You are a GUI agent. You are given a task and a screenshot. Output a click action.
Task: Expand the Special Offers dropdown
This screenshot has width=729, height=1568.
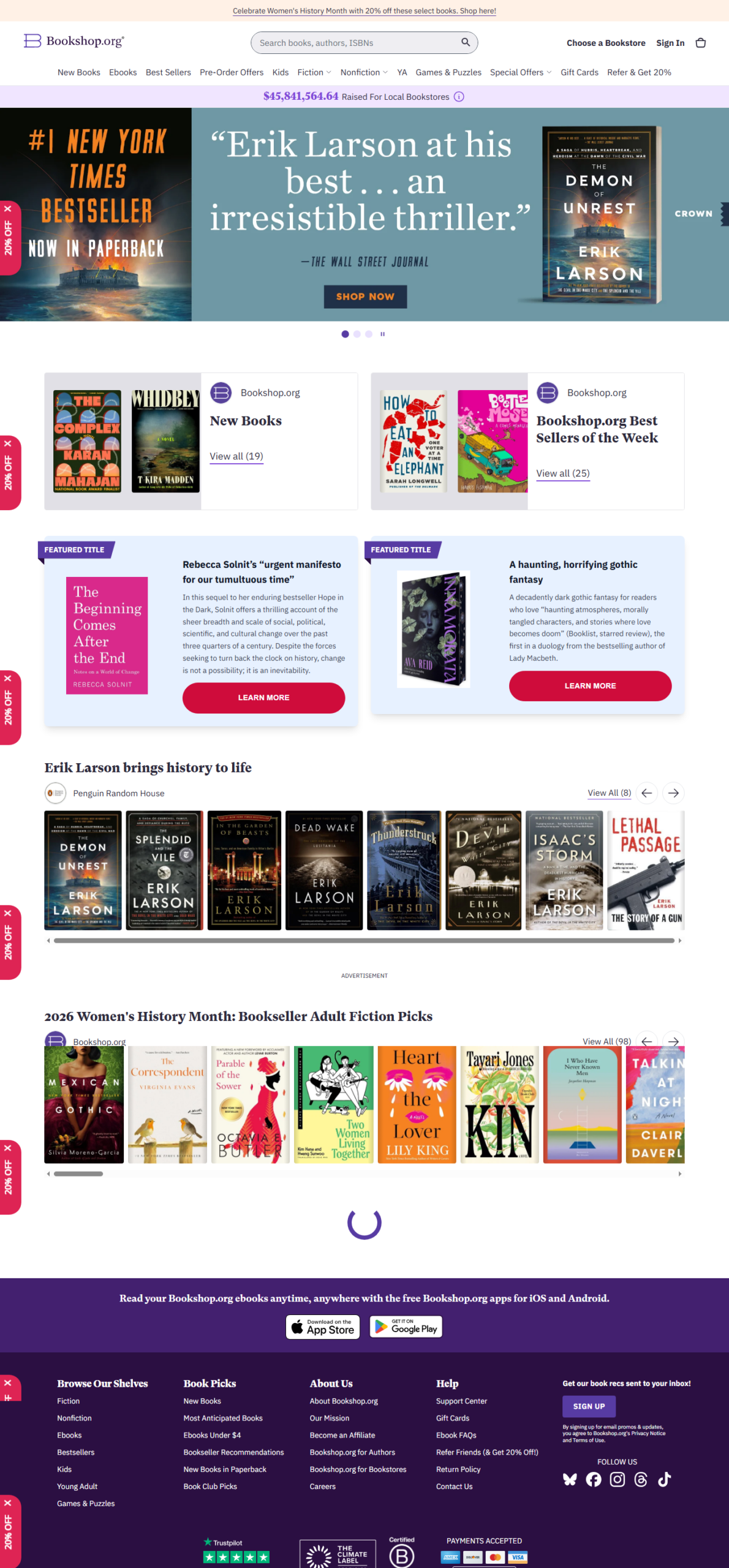click(x=521, y=72)
